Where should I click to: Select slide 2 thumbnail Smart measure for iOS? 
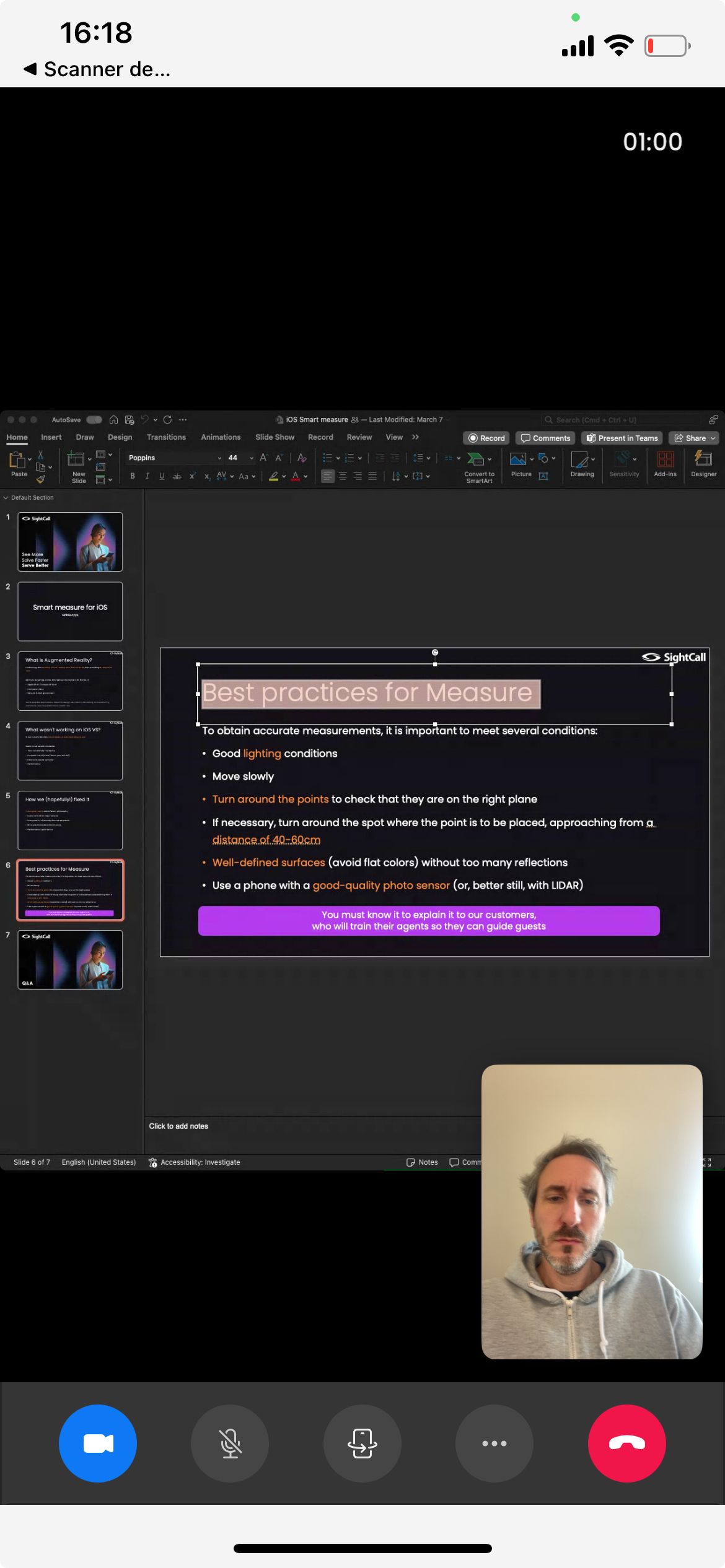(x=70, y=611)
